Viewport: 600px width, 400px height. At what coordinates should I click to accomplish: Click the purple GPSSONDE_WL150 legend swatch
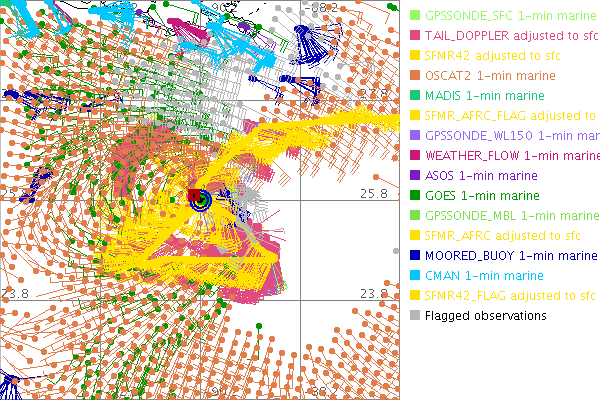pyautogui.click(x=415, y=136)
